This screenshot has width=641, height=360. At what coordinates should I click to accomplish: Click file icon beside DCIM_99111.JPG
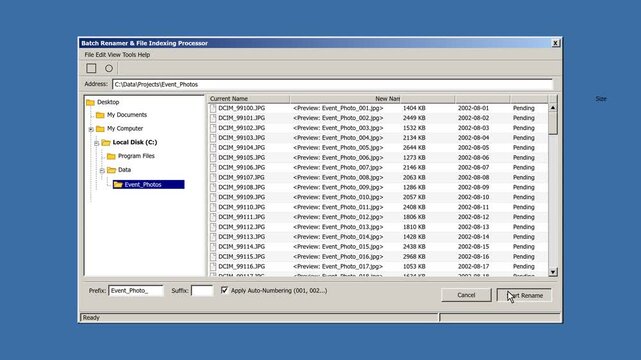[213, 217]
